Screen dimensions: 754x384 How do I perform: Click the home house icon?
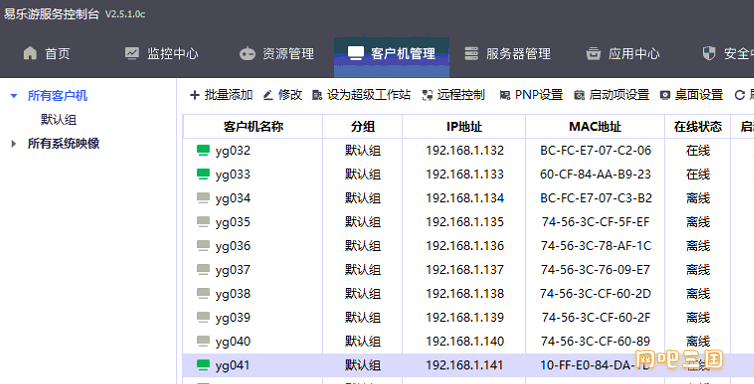coord(30,53)
